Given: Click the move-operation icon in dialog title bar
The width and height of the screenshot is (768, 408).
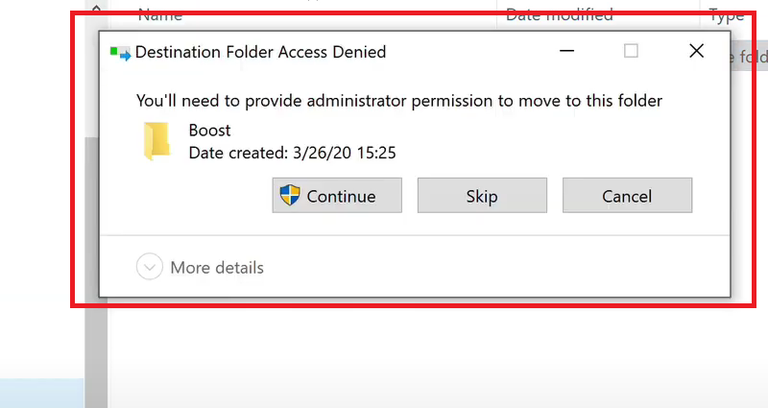Looking at the screenshot, I should [x=121, y=53].
